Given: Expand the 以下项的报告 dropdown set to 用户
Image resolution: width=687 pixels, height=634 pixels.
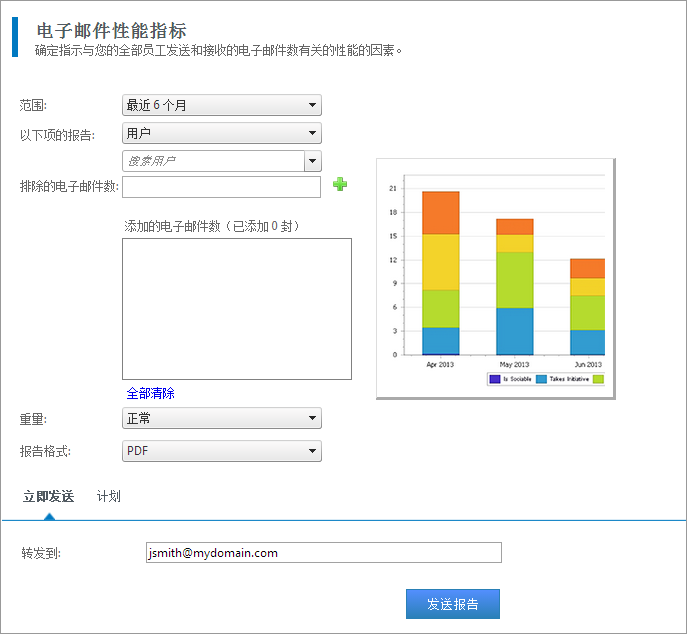Looking at the screenshot, I should 221,133.
